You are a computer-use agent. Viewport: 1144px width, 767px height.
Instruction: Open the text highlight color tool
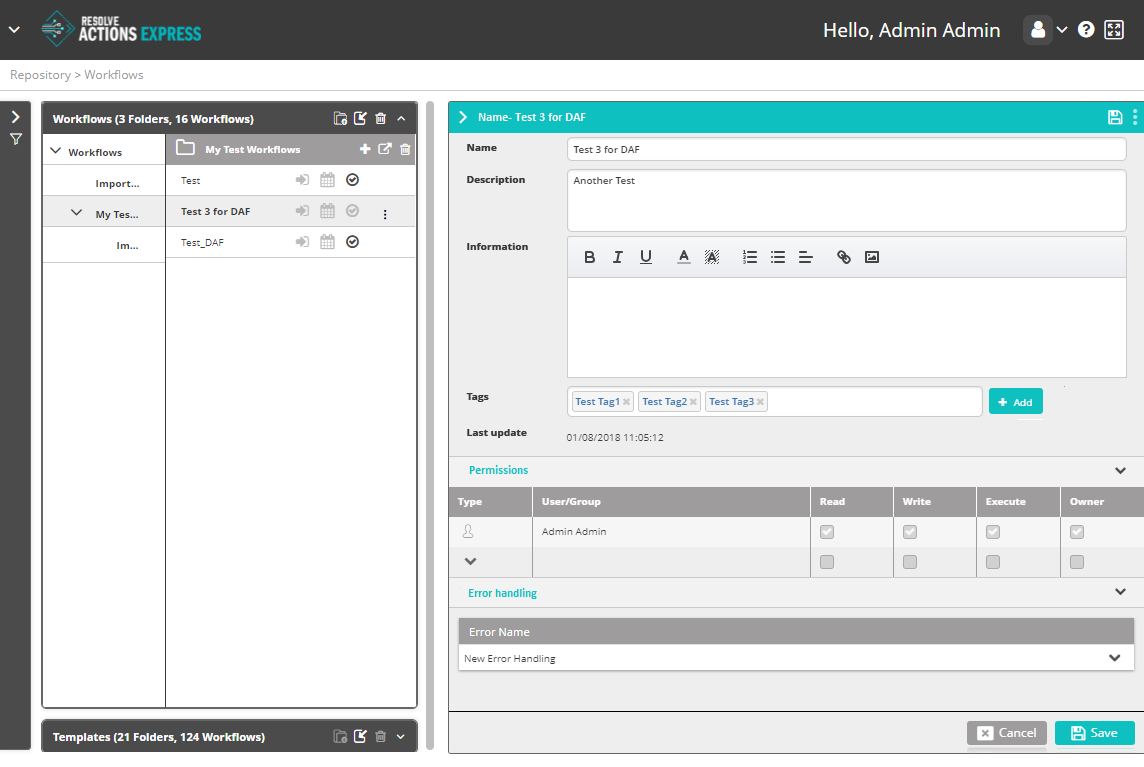click(712, 257)
